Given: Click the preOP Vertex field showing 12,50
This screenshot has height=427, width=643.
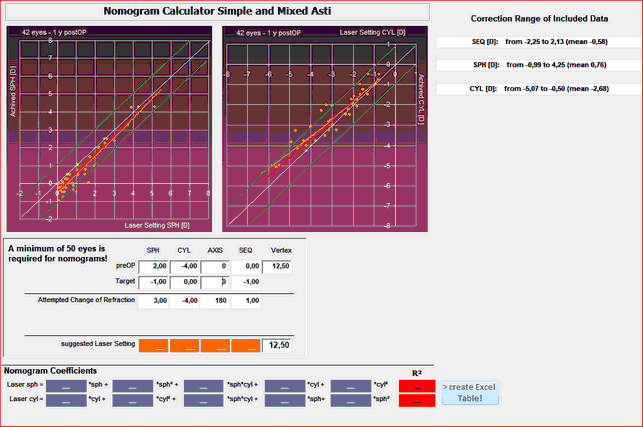Looking at the screenshot, I should (x=281, y=266).
